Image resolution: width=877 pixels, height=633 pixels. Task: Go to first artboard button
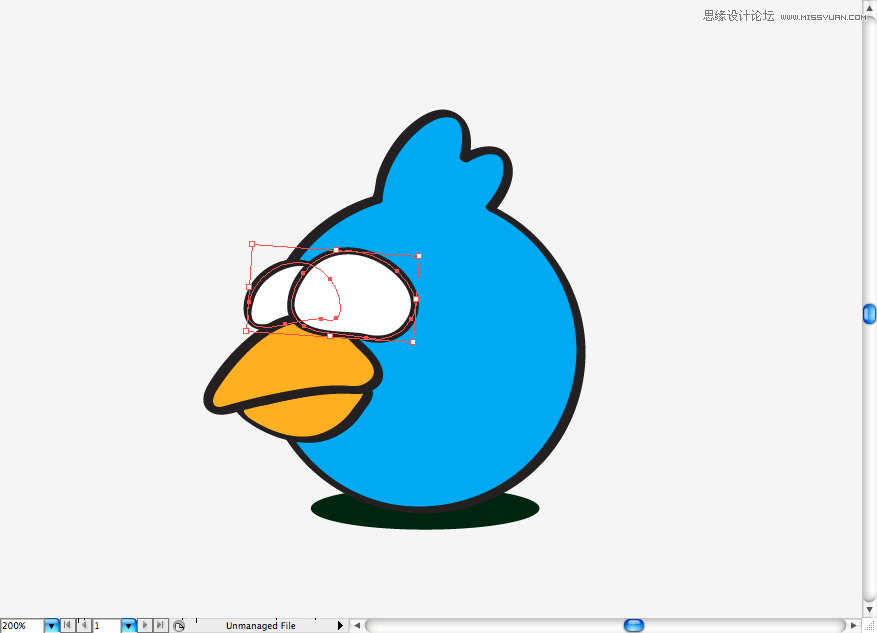pos(67,625)
